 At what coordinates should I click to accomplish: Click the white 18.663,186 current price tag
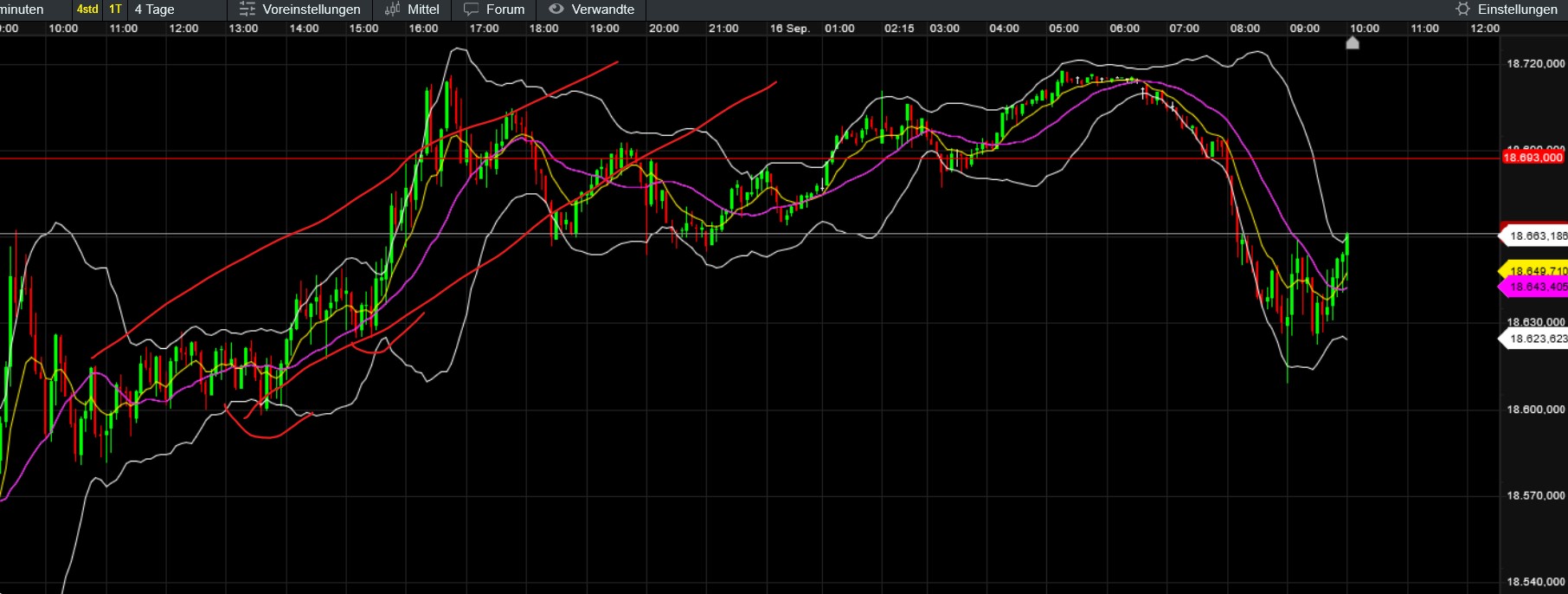click(1533, 236)
